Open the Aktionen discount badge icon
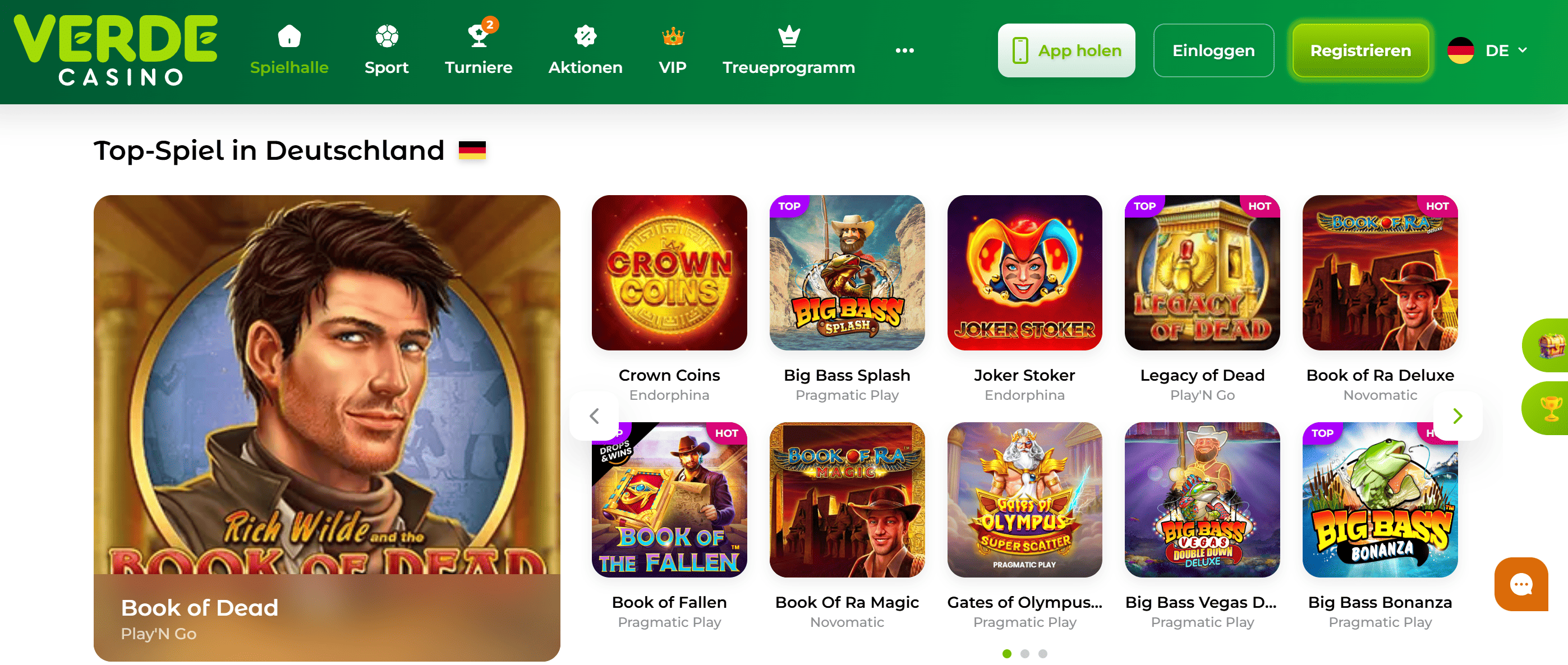This screenshot has width=1568, height=665. [585, 36]
